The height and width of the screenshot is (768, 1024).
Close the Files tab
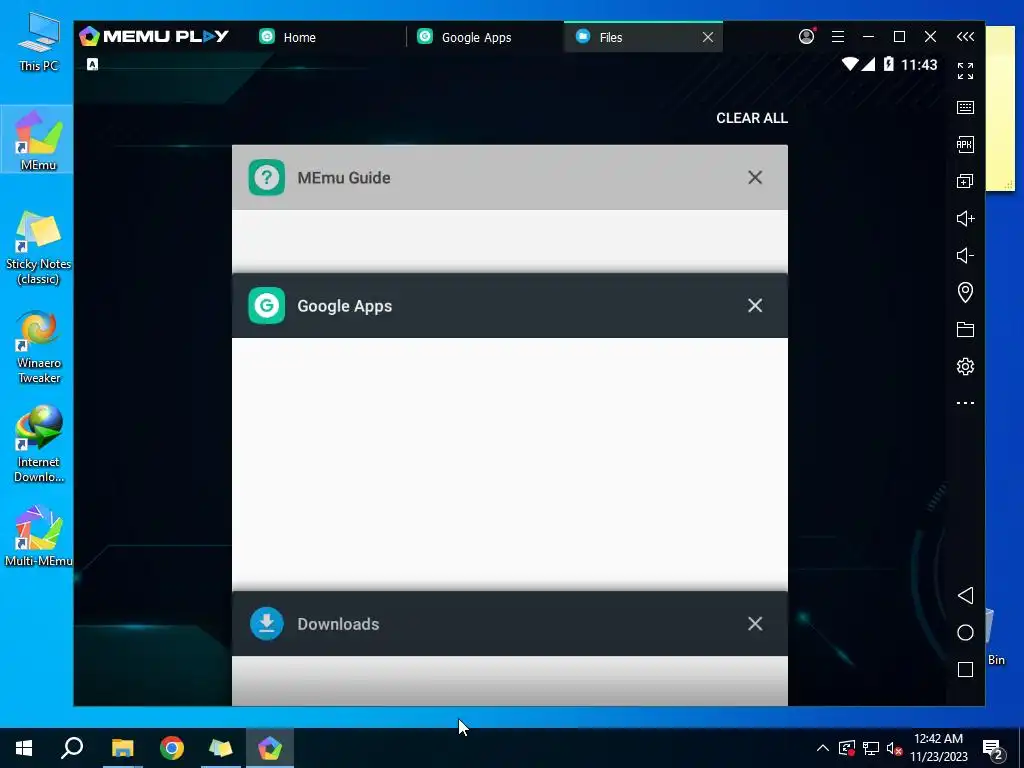tap(708, 37)
